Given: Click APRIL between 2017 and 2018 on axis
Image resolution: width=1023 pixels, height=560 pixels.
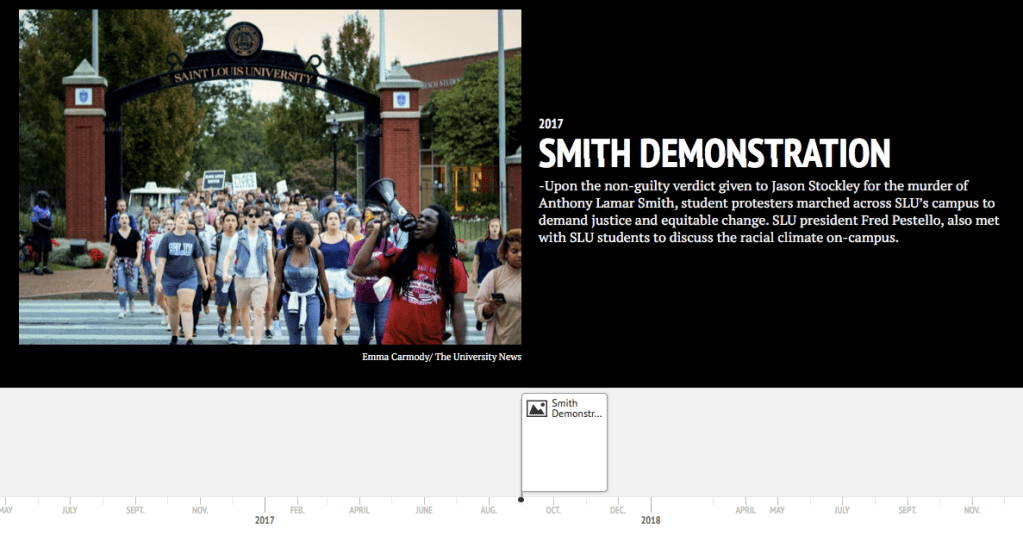Looking at the screenshot, I should [x=359, y=510].
